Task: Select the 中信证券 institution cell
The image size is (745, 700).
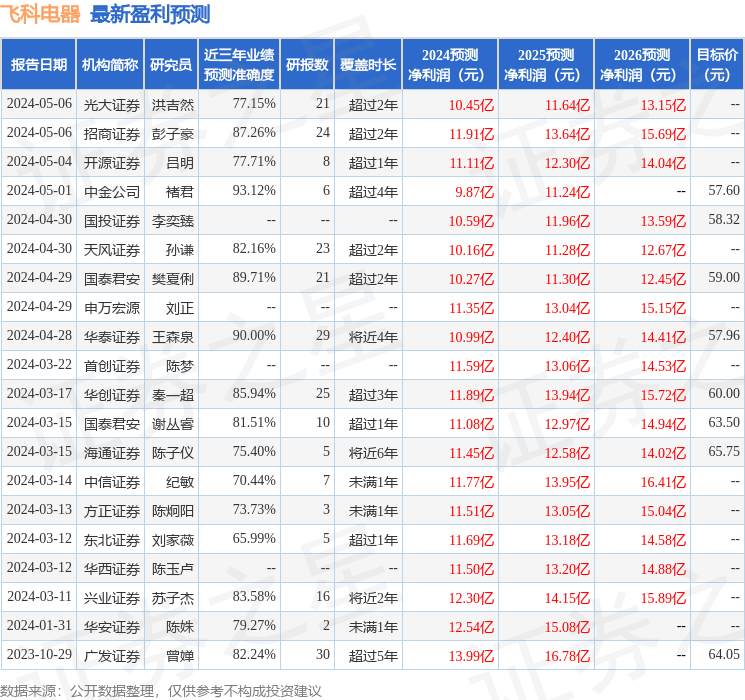Action: (112, 482)
